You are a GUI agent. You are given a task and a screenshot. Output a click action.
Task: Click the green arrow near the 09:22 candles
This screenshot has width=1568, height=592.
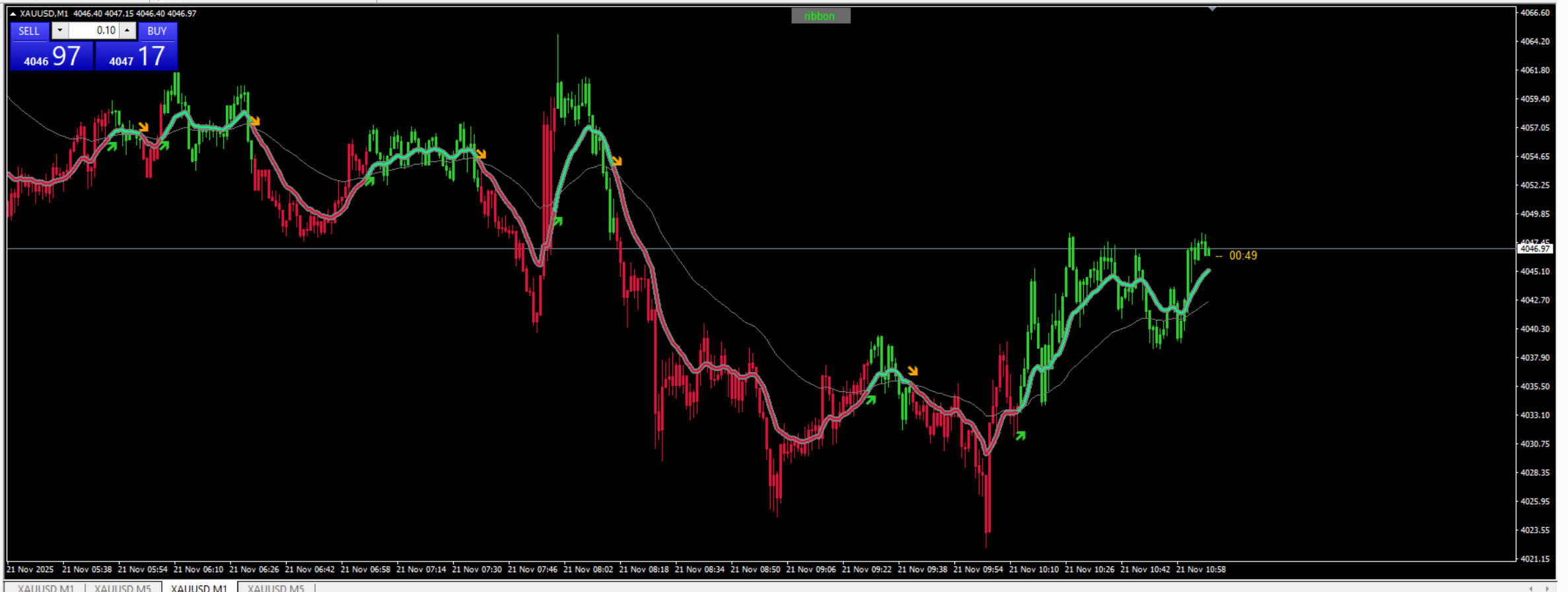[871, 399]
